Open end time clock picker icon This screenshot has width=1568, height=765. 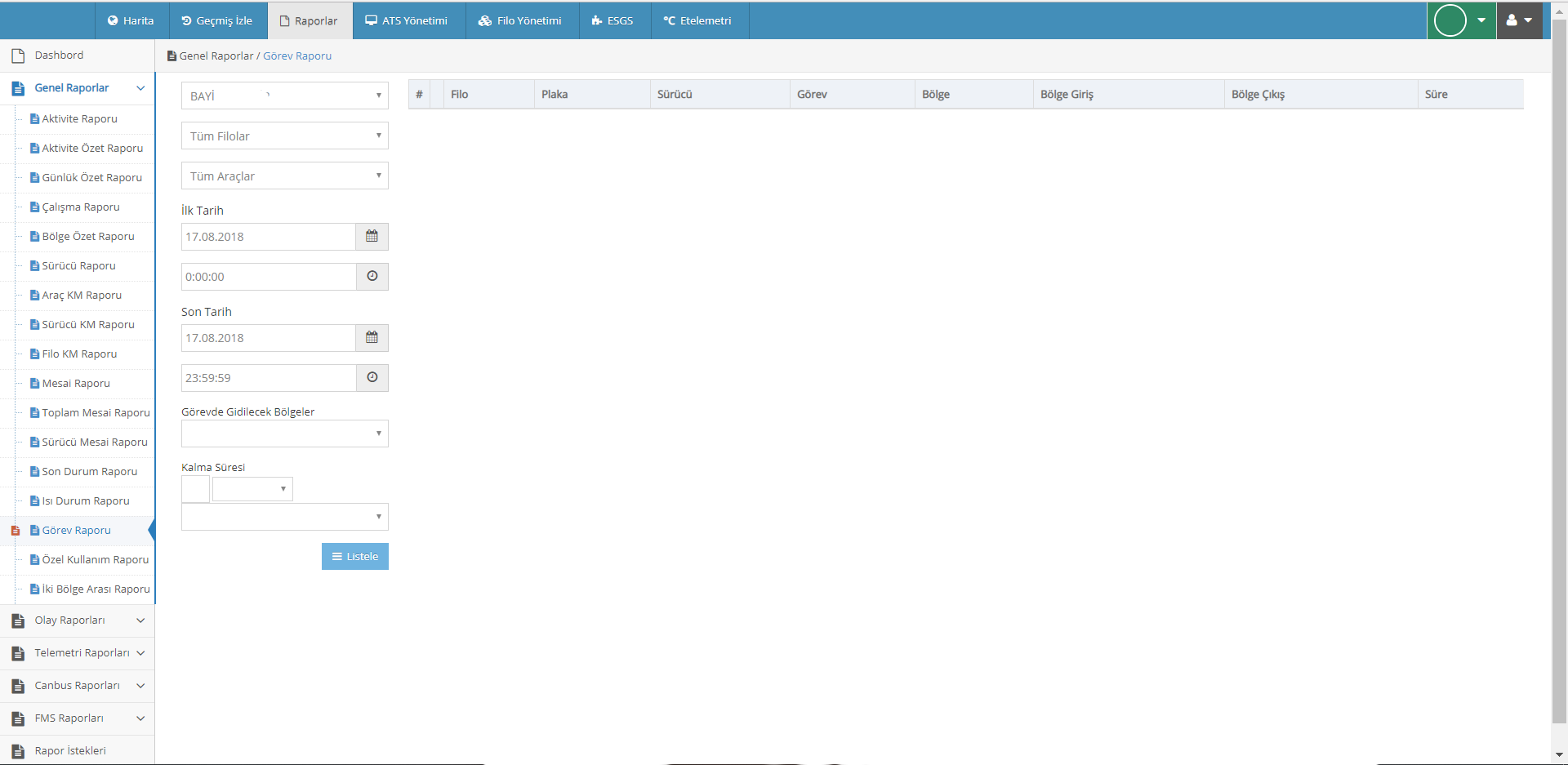(x=372, y=378)
